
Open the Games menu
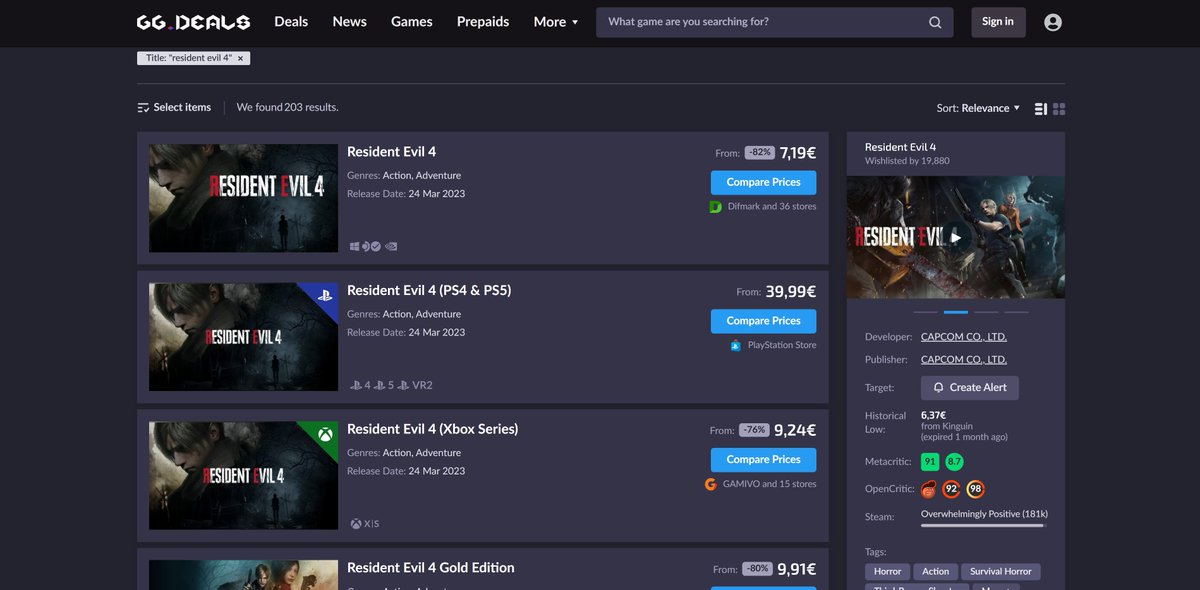point(412,22)
